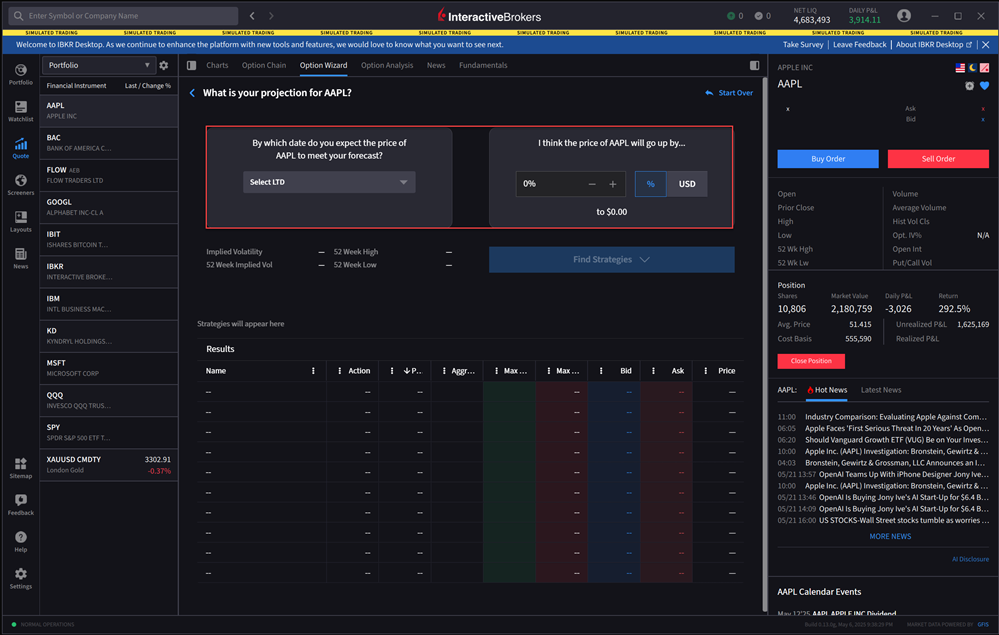Switch to the Charts tab

point(217,65)
